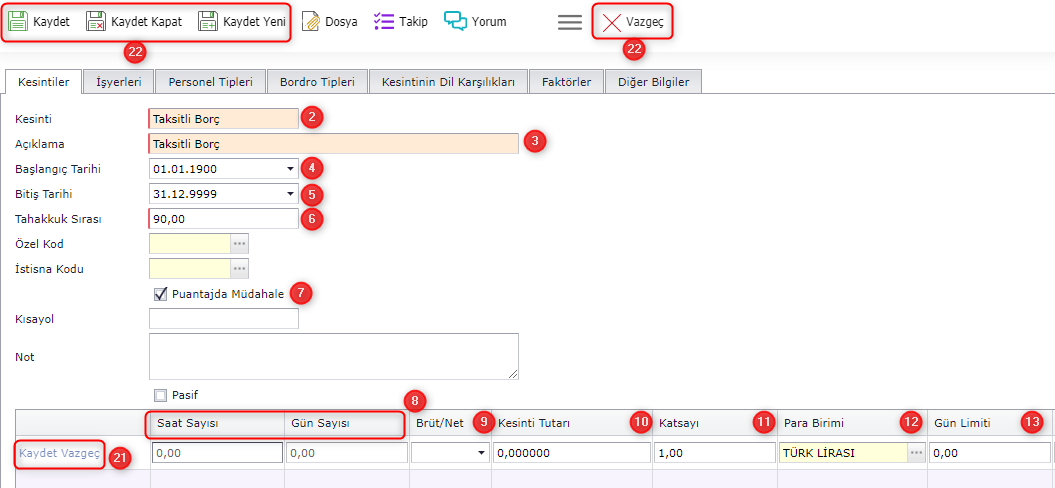Click the red X Vazgeç icon

pyautogui.click(x=612, y=22)
